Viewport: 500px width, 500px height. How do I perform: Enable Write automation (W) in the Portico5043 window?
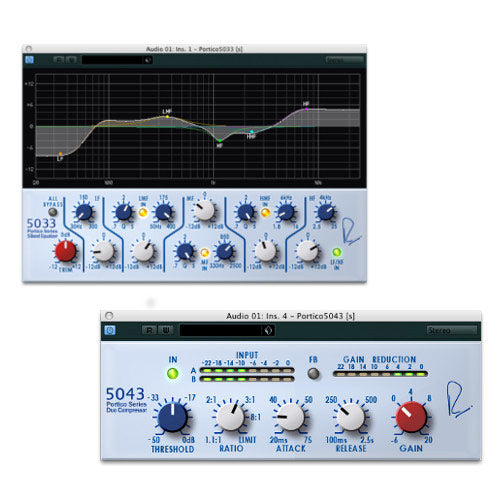(166, 330)
